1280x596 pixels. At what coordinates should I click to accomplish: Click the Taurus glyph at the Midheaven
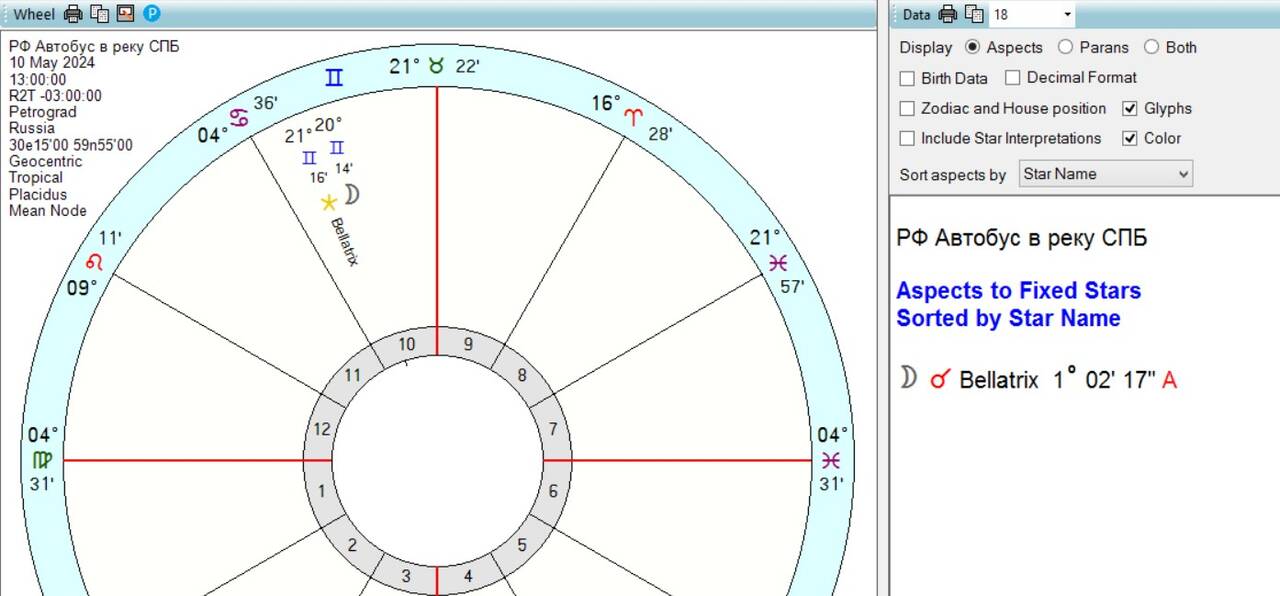coord(436,66)
